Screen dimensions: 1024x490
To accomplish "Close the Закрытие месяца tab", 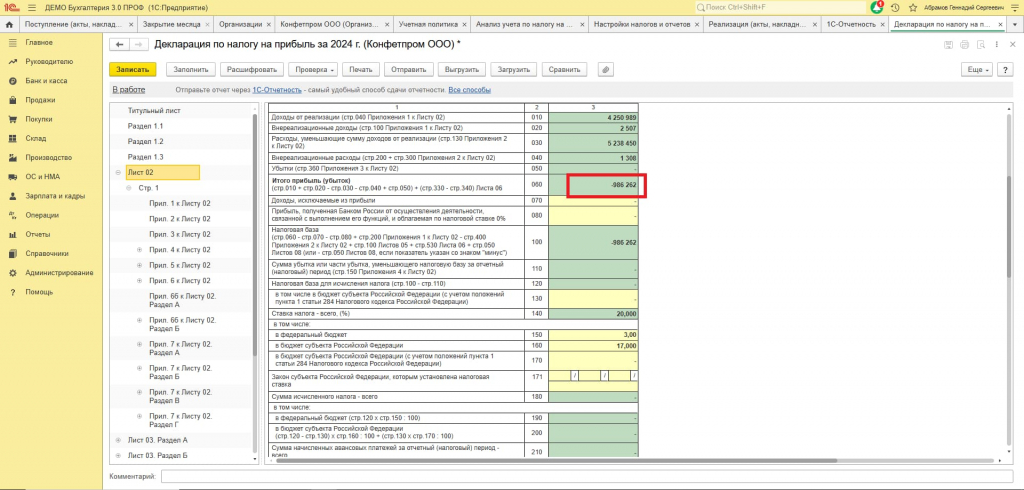I will coord(207,24).
